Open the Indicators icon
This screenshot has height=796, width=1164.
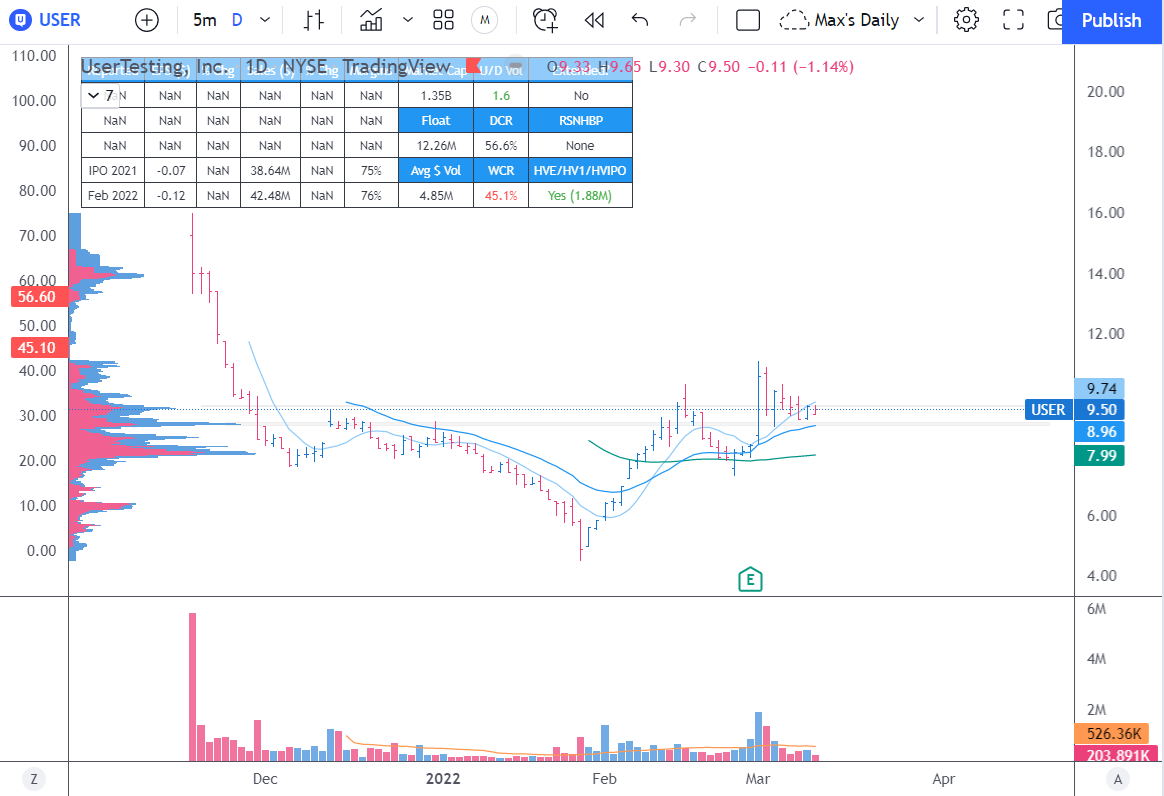pos(370,20)
